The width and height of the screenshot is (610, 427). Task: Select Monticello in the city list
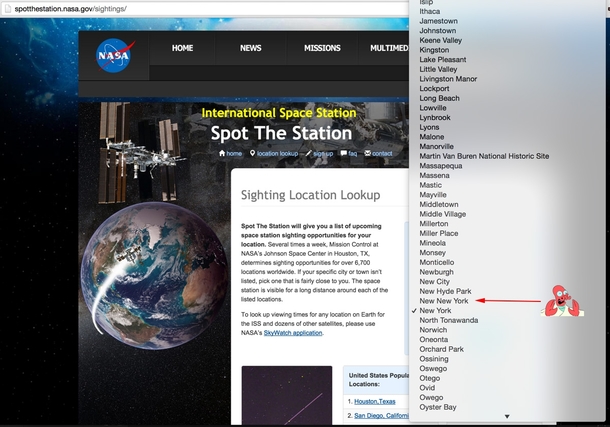click(x=437, y=262)
